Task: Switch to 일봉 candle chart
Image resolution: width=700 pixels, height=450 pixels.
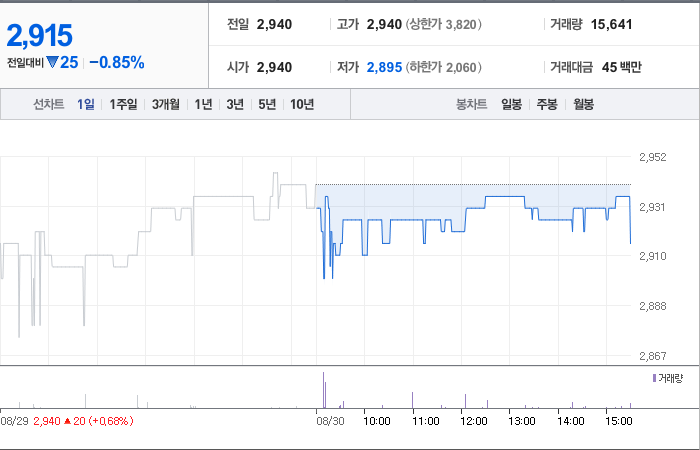Action: pyautogui.click(x=511, y=104)
